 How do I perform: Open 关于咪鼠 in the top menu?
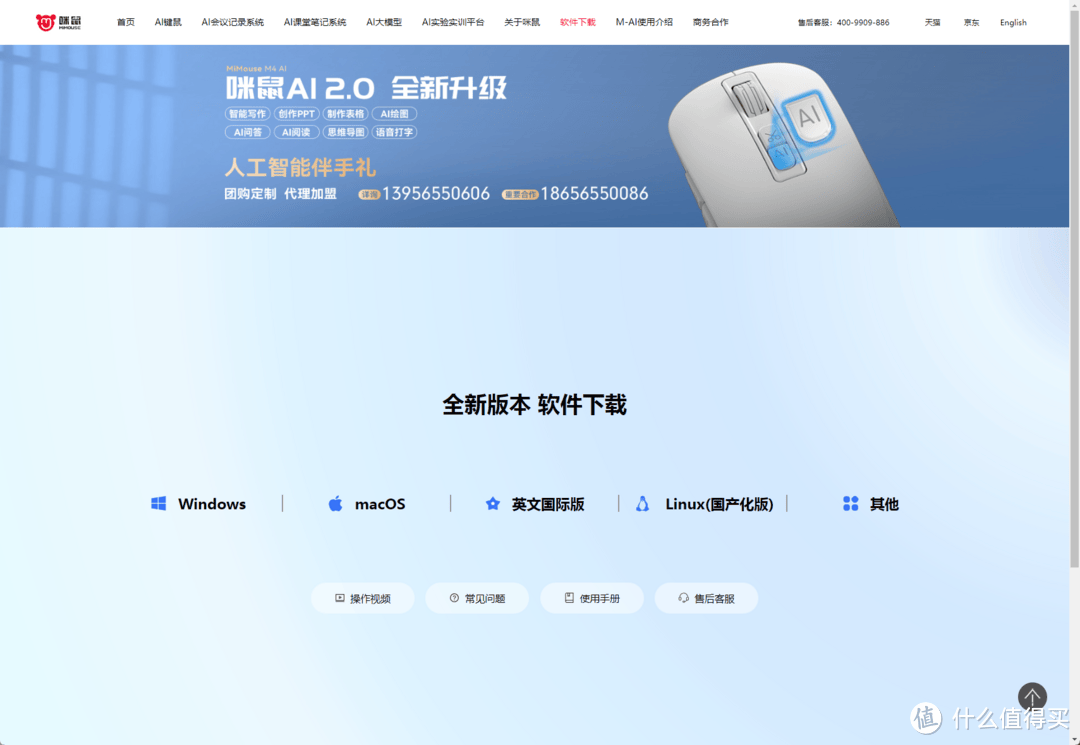click(x=521, y=22)
